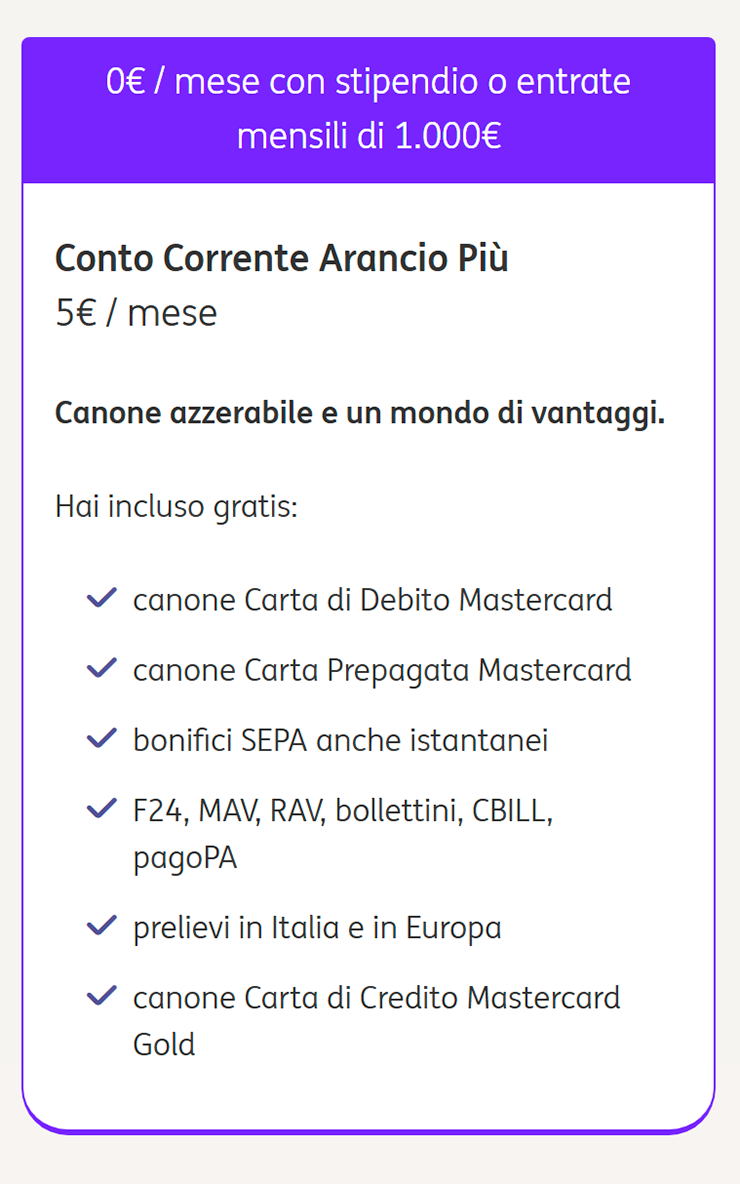Click mensili di 1.000€ in purple header
Viewport: 740px width, 1184px height.
(368, 137)
